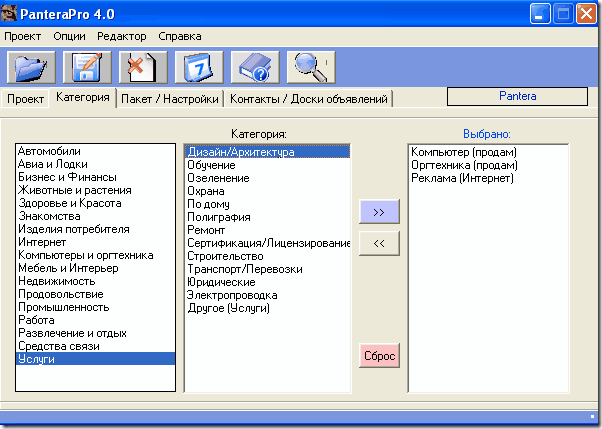Select Ремонт subcategory

268,230
